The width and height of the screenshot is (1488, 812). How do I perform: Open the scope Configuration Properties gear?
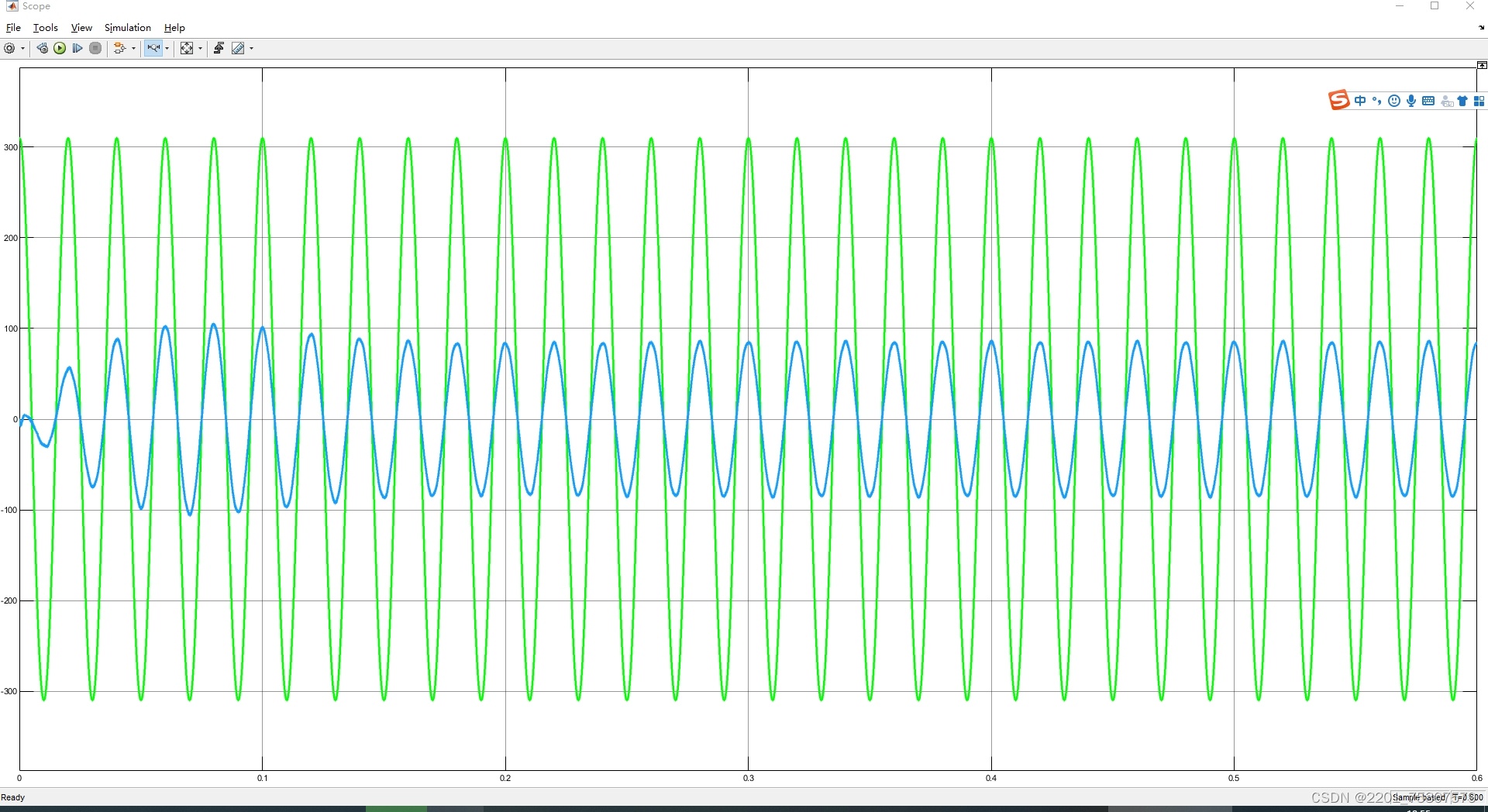(x=9, y=48)
